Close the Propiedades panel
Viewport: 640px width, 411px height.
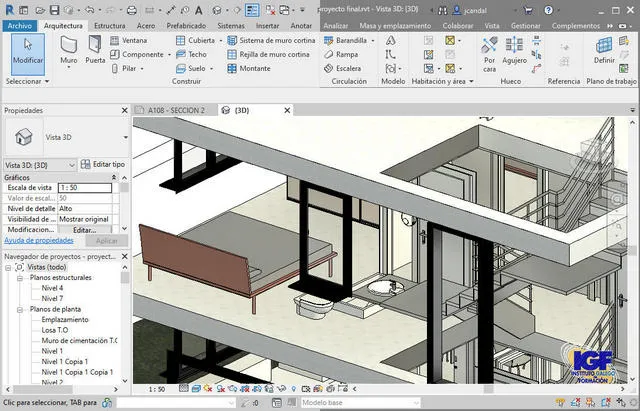pyautogui.click(x=124, y=110)
